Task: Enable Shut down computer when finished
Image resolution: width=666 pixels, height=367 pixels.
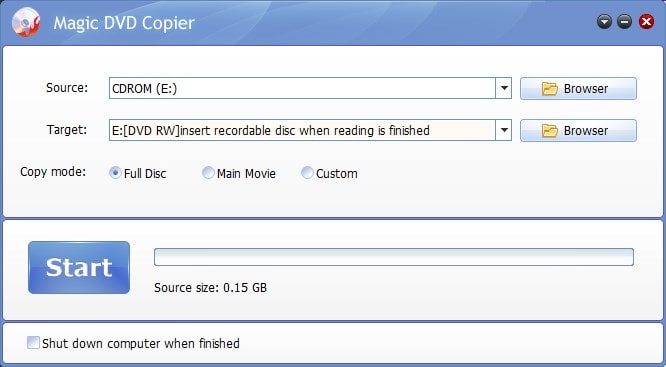Action: click(33, 343)
